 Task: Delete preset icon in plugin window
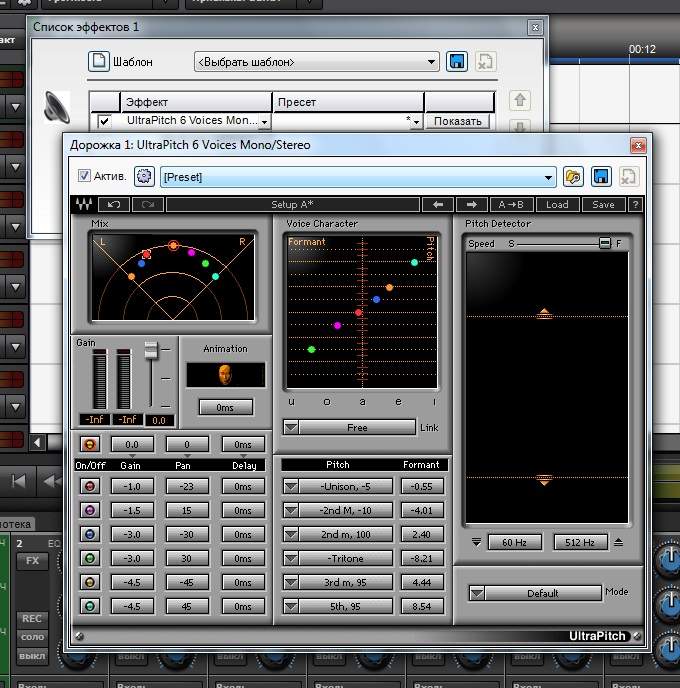629,177
